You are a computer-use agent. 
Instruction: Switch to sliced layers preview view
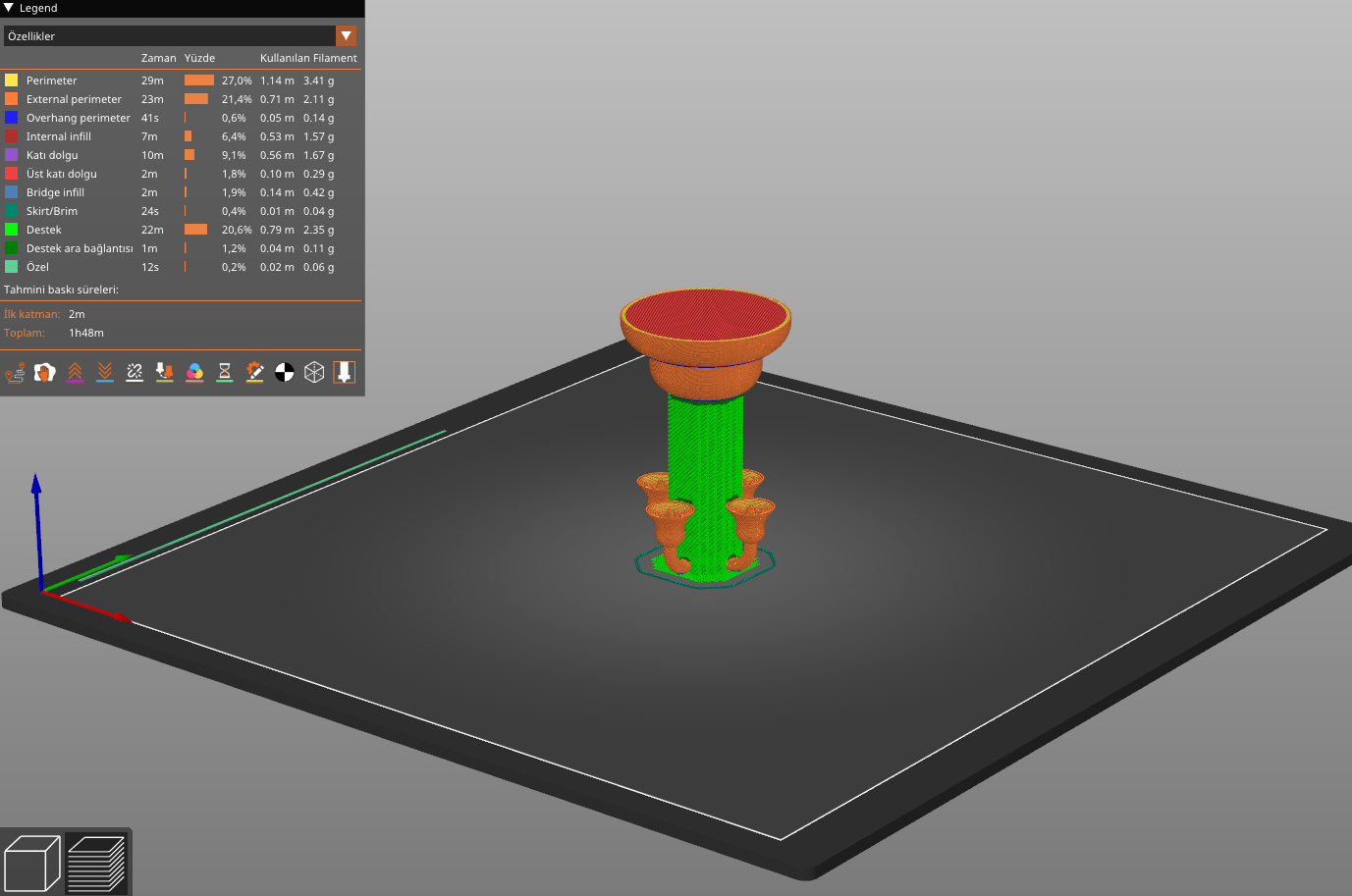pos(96,864)
